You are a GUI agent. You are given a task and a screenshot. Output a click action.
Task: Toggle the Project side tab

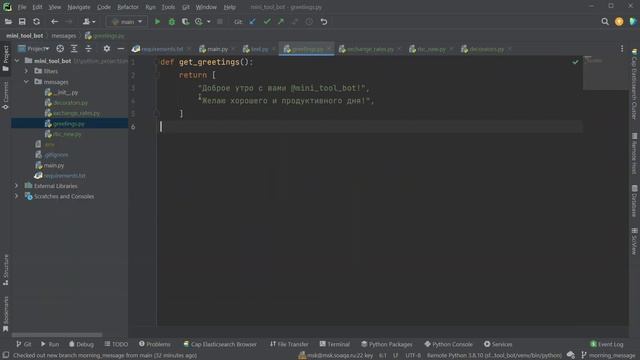tap(6, 58)
